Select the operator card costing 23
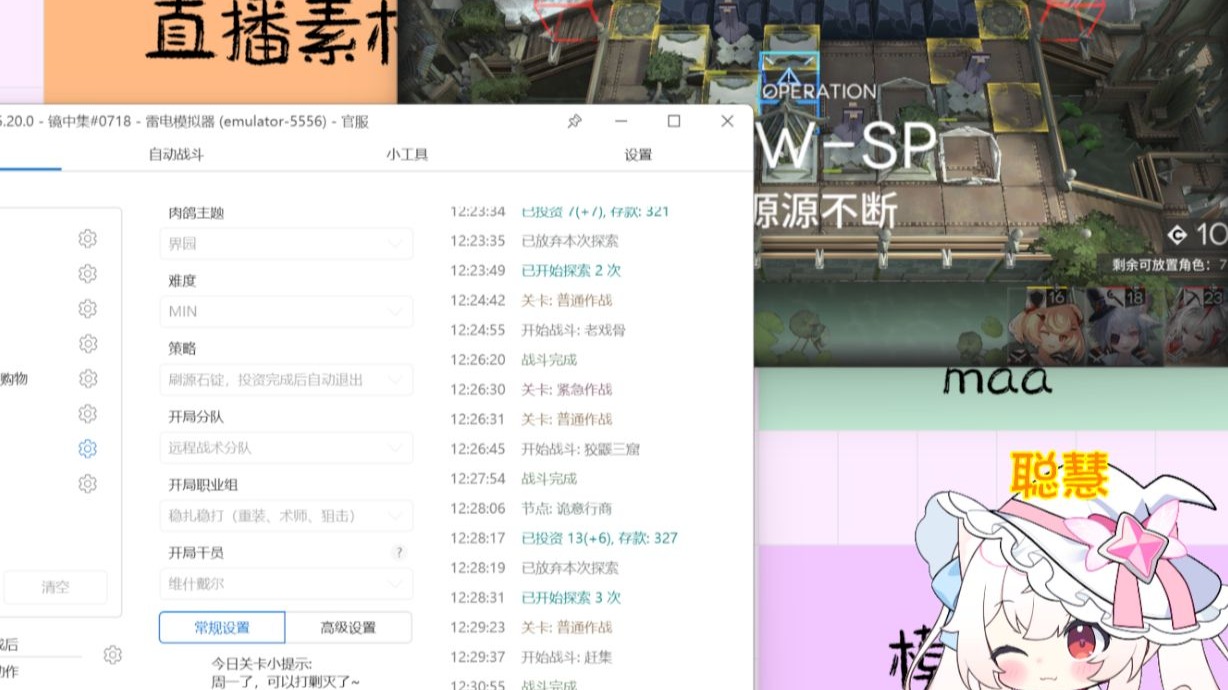 pyautogui.click(x=1197, y=326)
